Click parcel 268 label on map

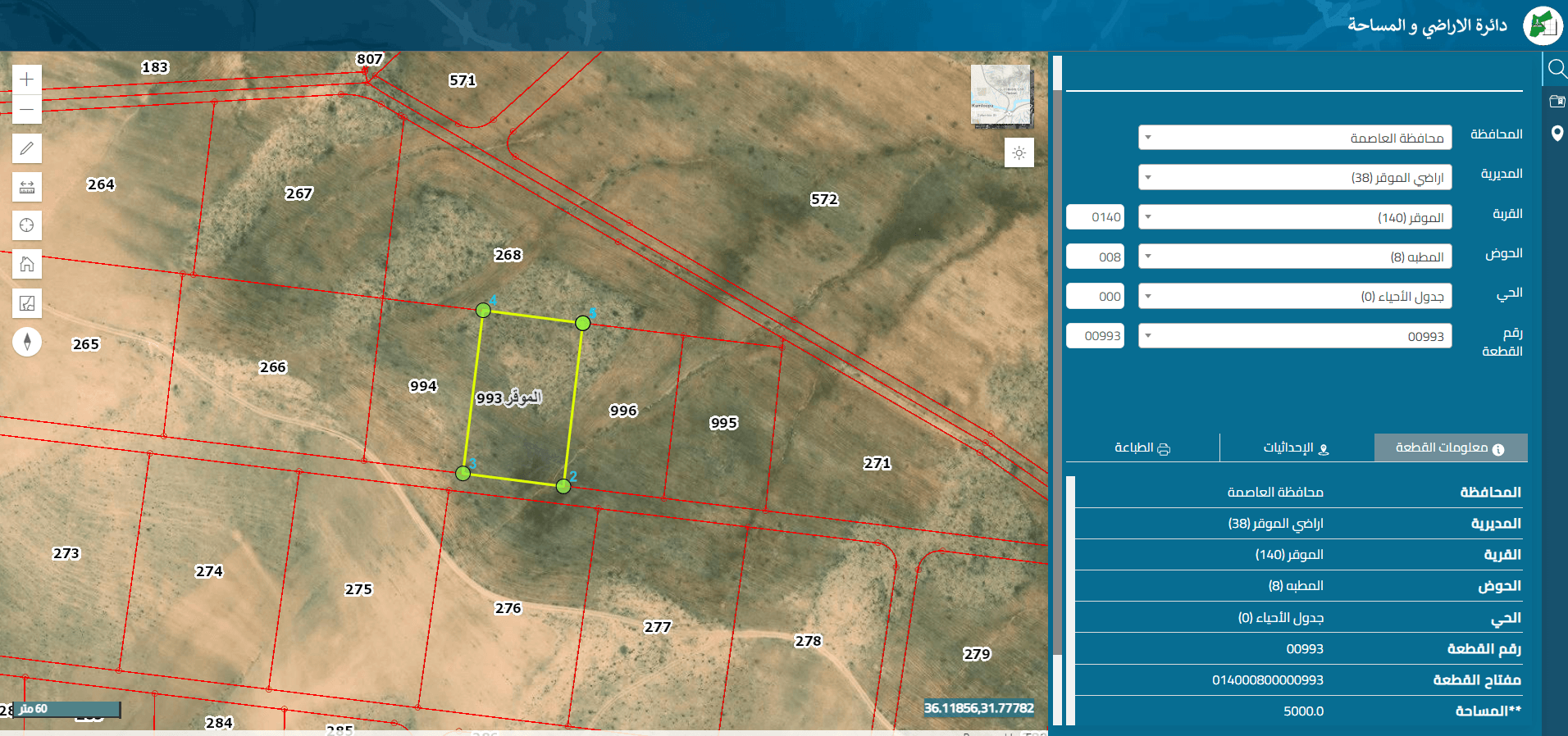point(508,255)
